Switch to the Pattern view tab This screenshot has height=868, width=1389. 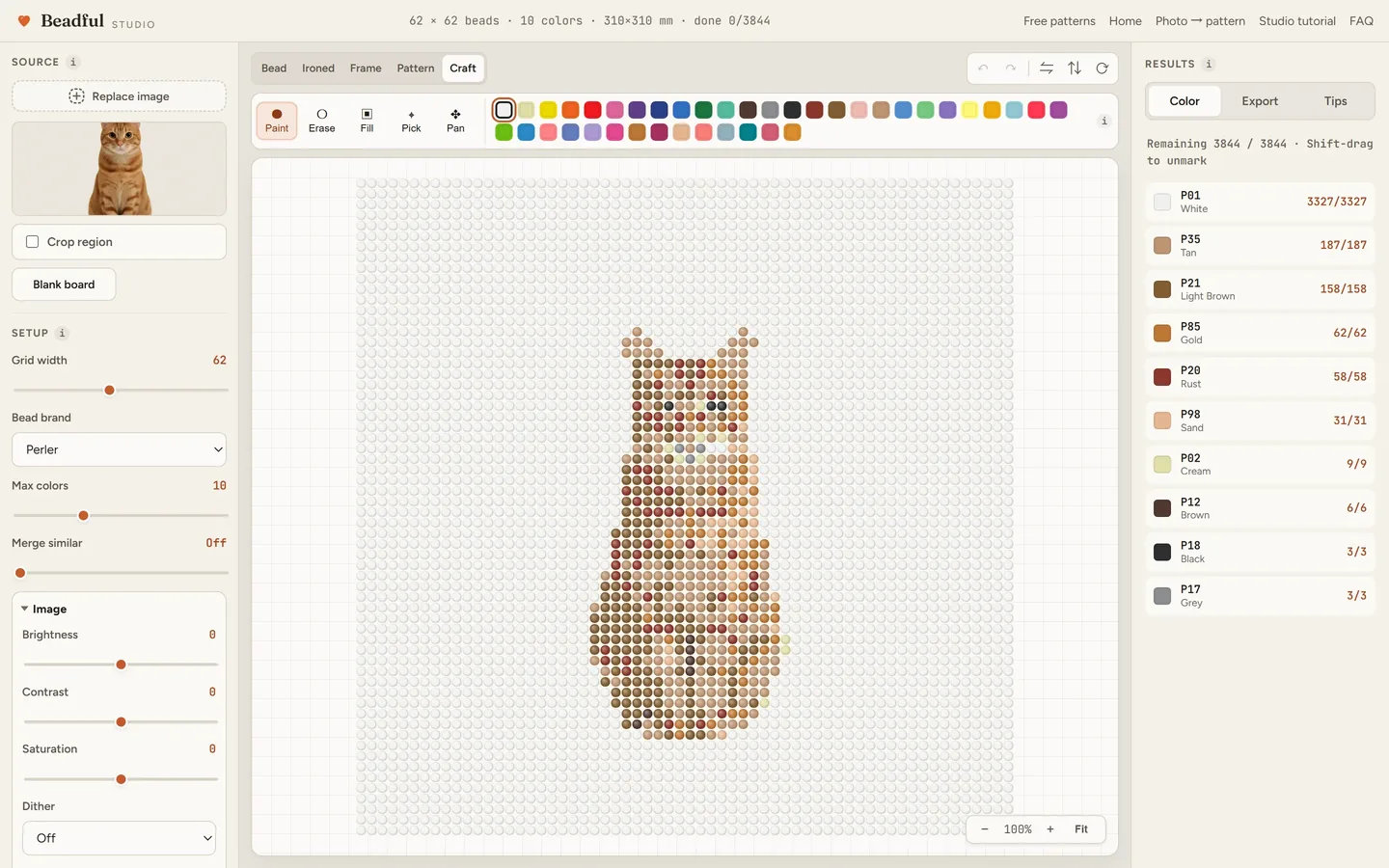pyautogui.click(x=416, y=68)
